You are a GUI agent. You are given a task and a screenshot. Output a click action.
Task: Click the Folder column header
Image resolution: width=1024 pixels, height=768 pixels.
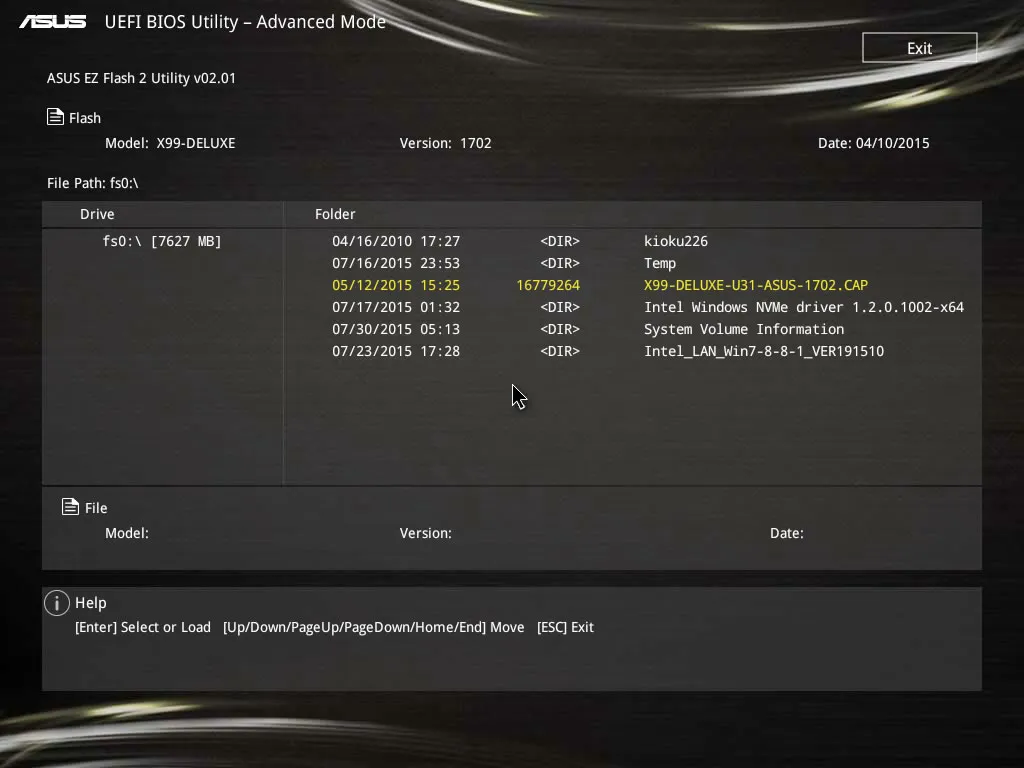click(335, 214)
